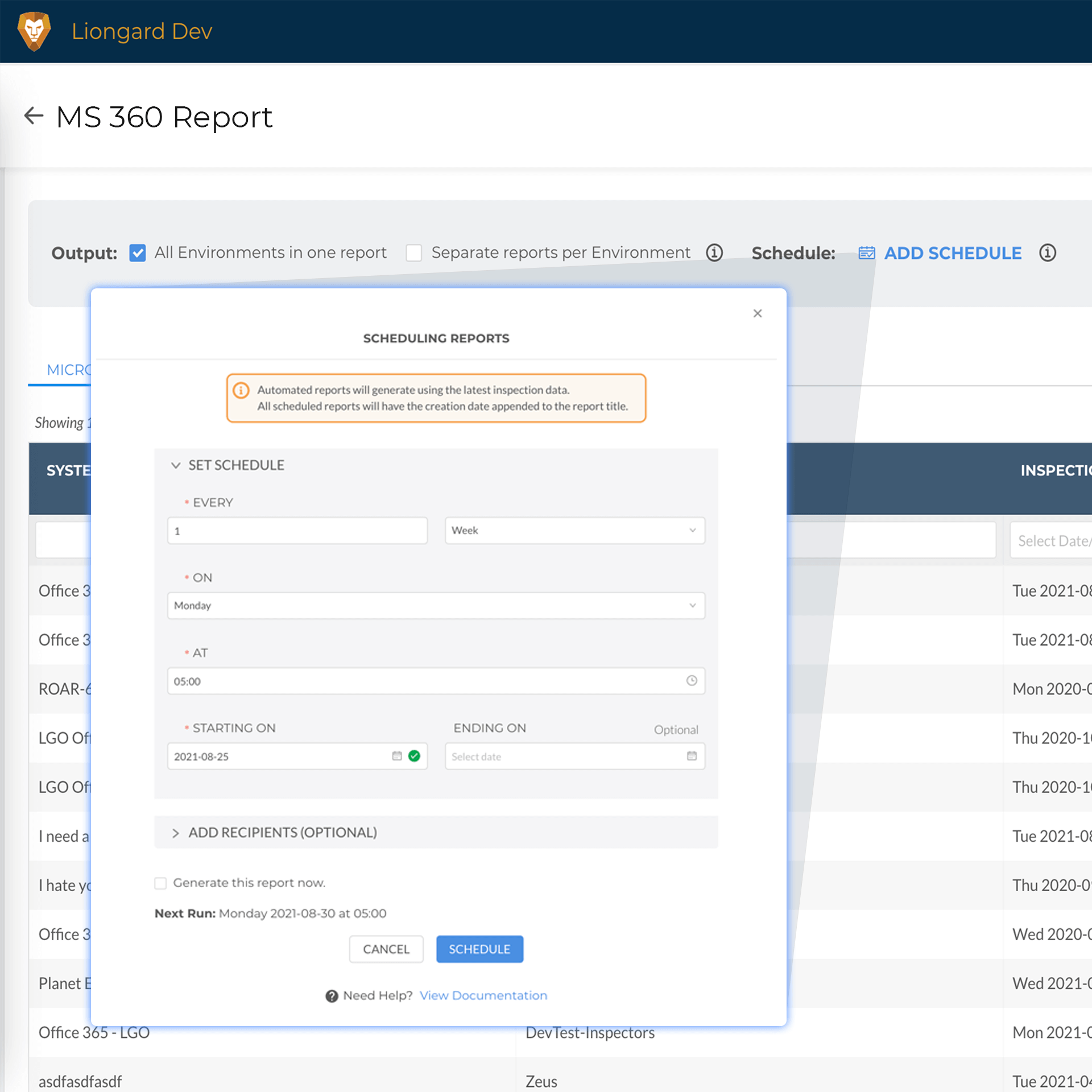This screenshot has height=1092, width=1092.
Task: Uncheck All Environments in one report
Action: (x=138, y=253)
